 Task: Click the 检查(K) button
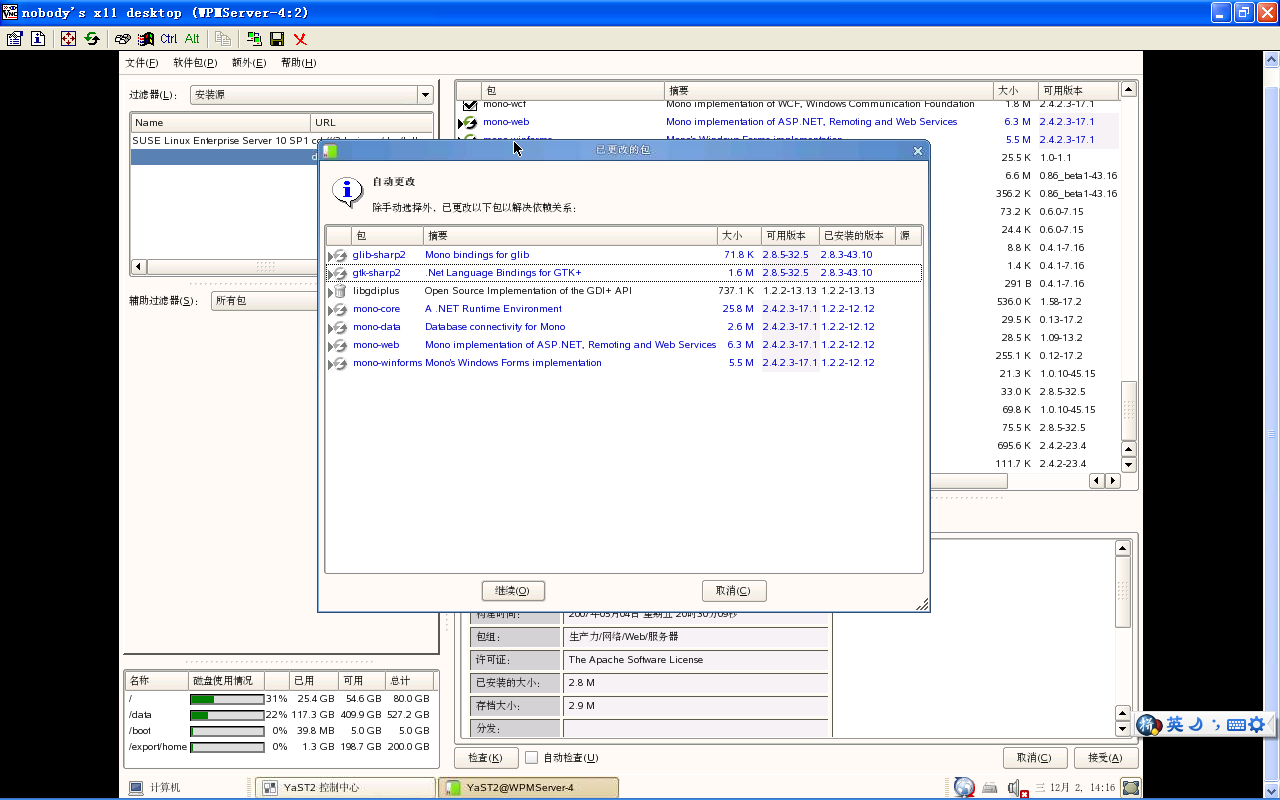coord(486,758)
